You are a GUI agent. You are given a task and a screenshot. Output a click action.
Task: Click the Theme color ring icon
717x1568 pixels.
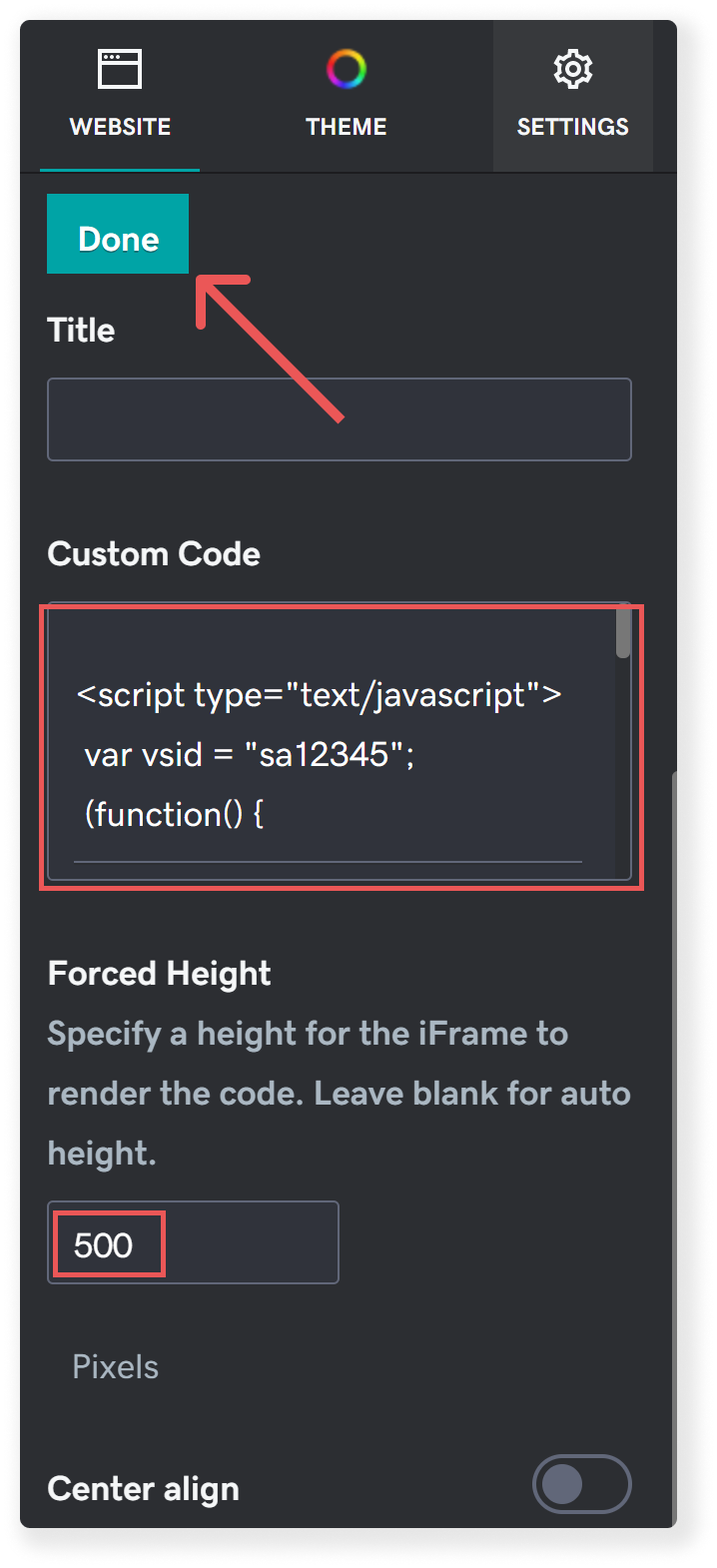pos(347,69)
